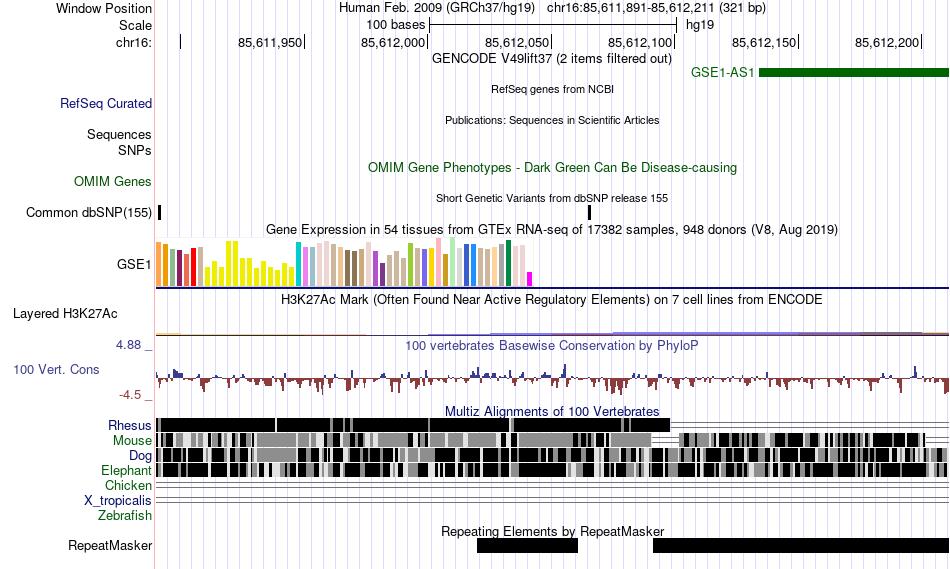The height and width of the screenshot is (569, 950).
Task: Click the RepeatMasker track label
Action: click(110, 545)
